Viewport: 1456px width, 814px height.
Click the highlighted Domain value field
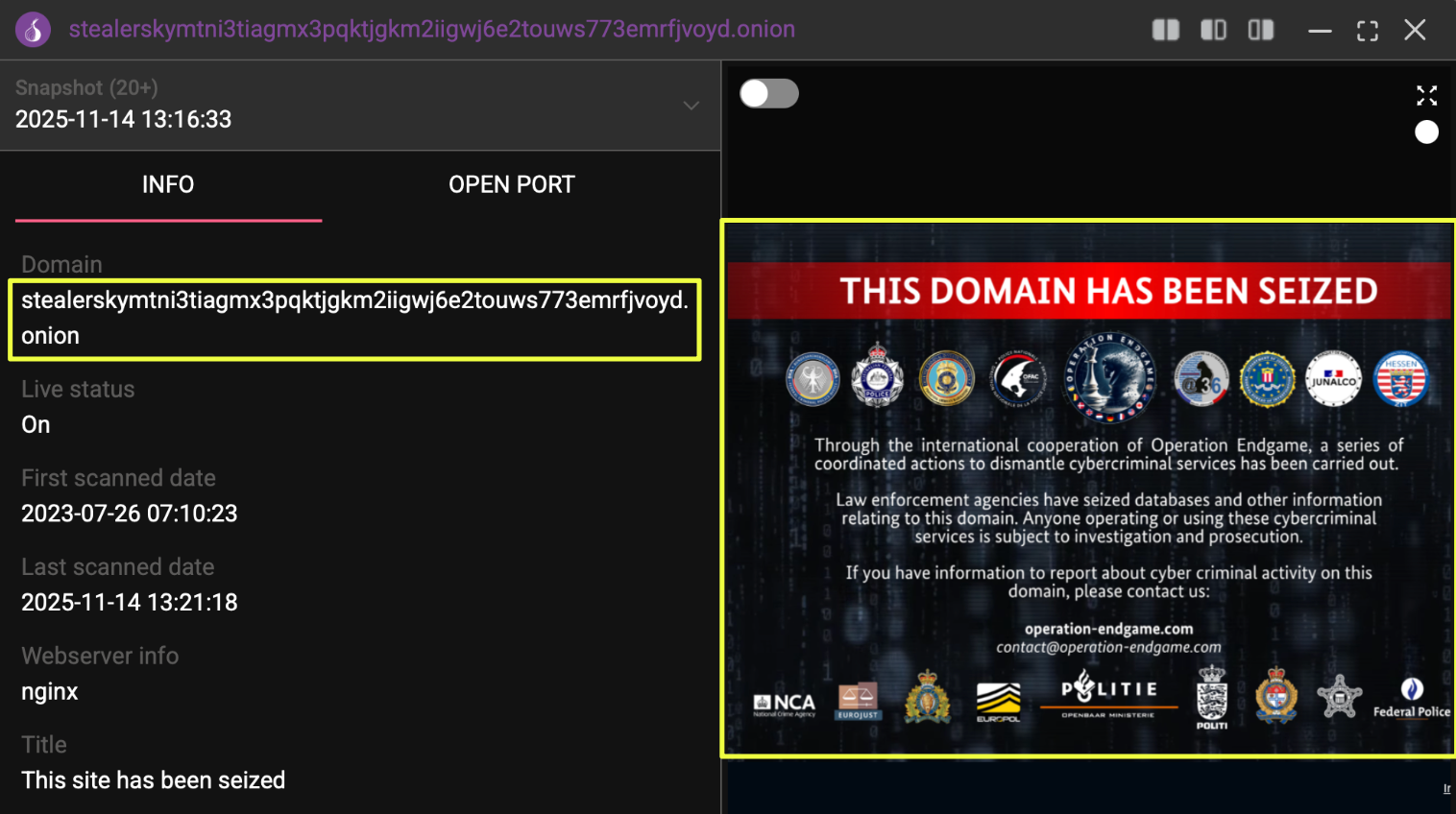[x=354, y=320]
